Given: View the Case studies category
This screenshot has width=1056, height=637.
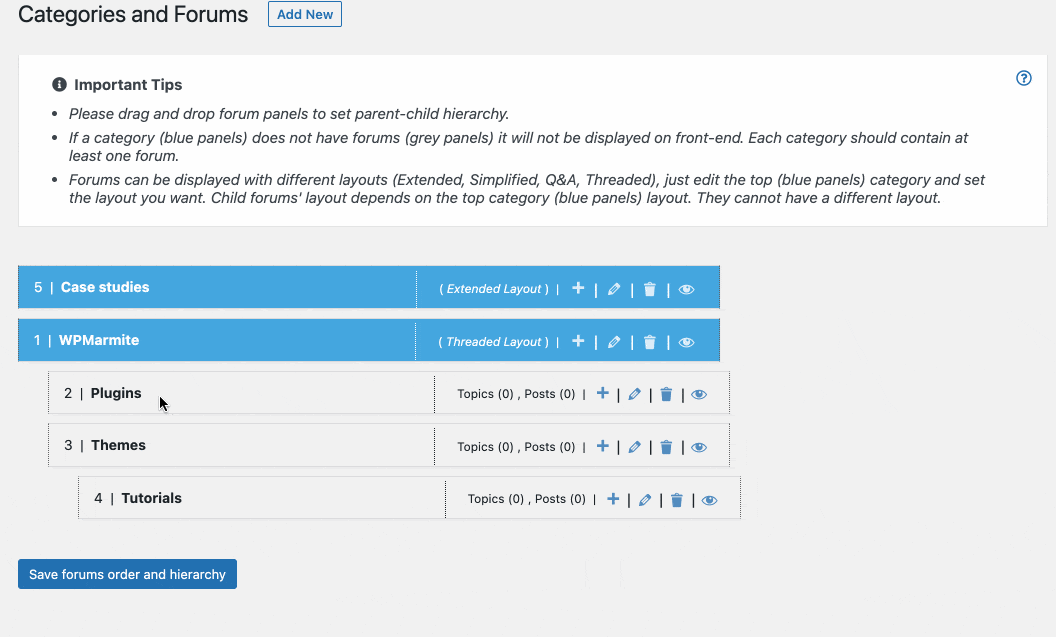Looking at the screenshot, I should [686, 289].
